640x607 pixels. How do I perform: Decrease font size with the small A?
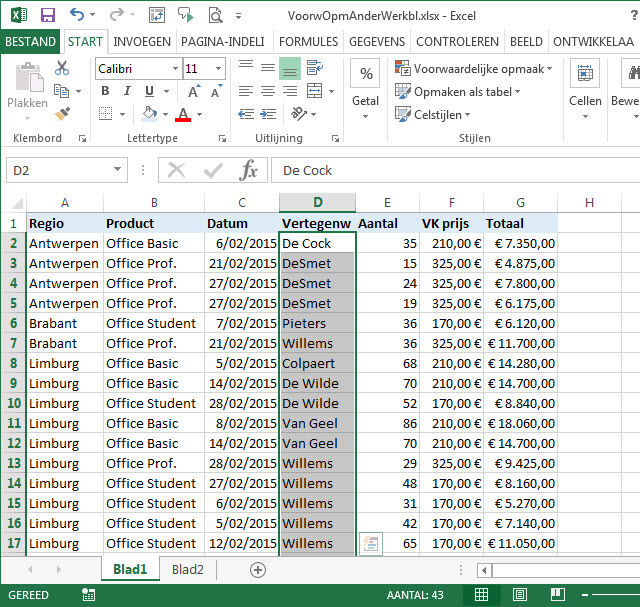(x=216, y=91)
